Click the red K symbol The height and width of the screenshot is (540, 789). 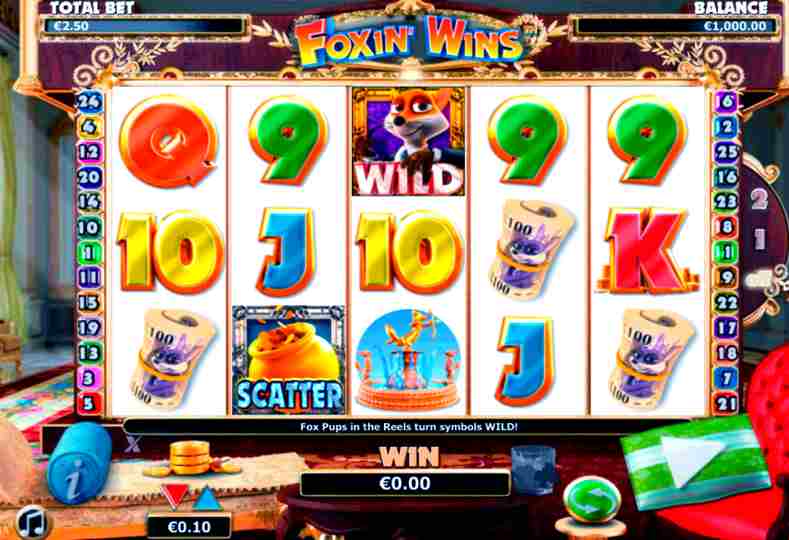pos(648,250)
